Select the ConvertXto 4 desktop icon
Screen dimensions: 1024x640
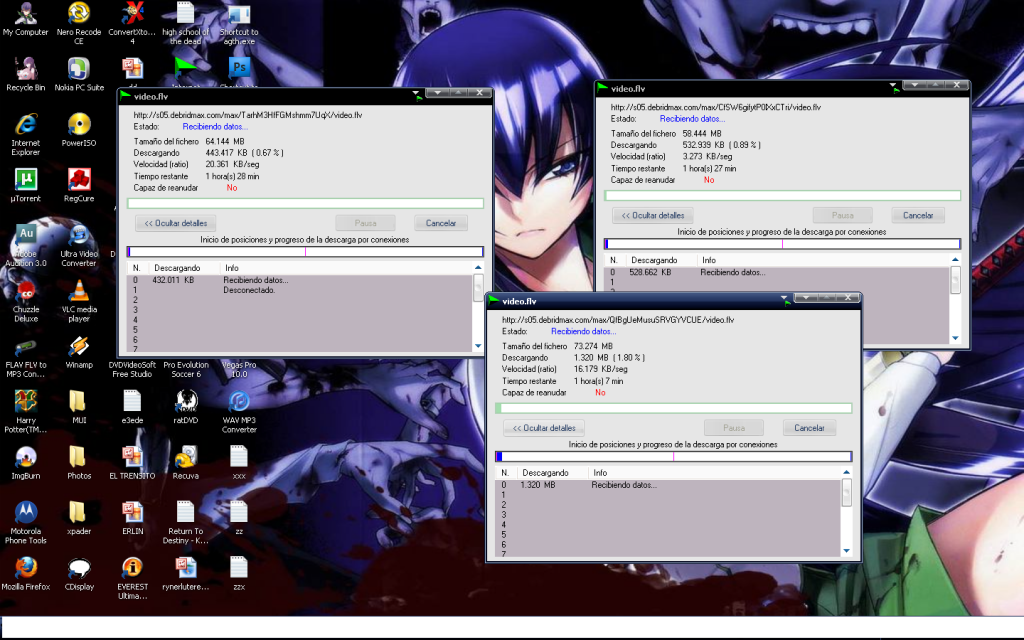click(x=132, y=22)
